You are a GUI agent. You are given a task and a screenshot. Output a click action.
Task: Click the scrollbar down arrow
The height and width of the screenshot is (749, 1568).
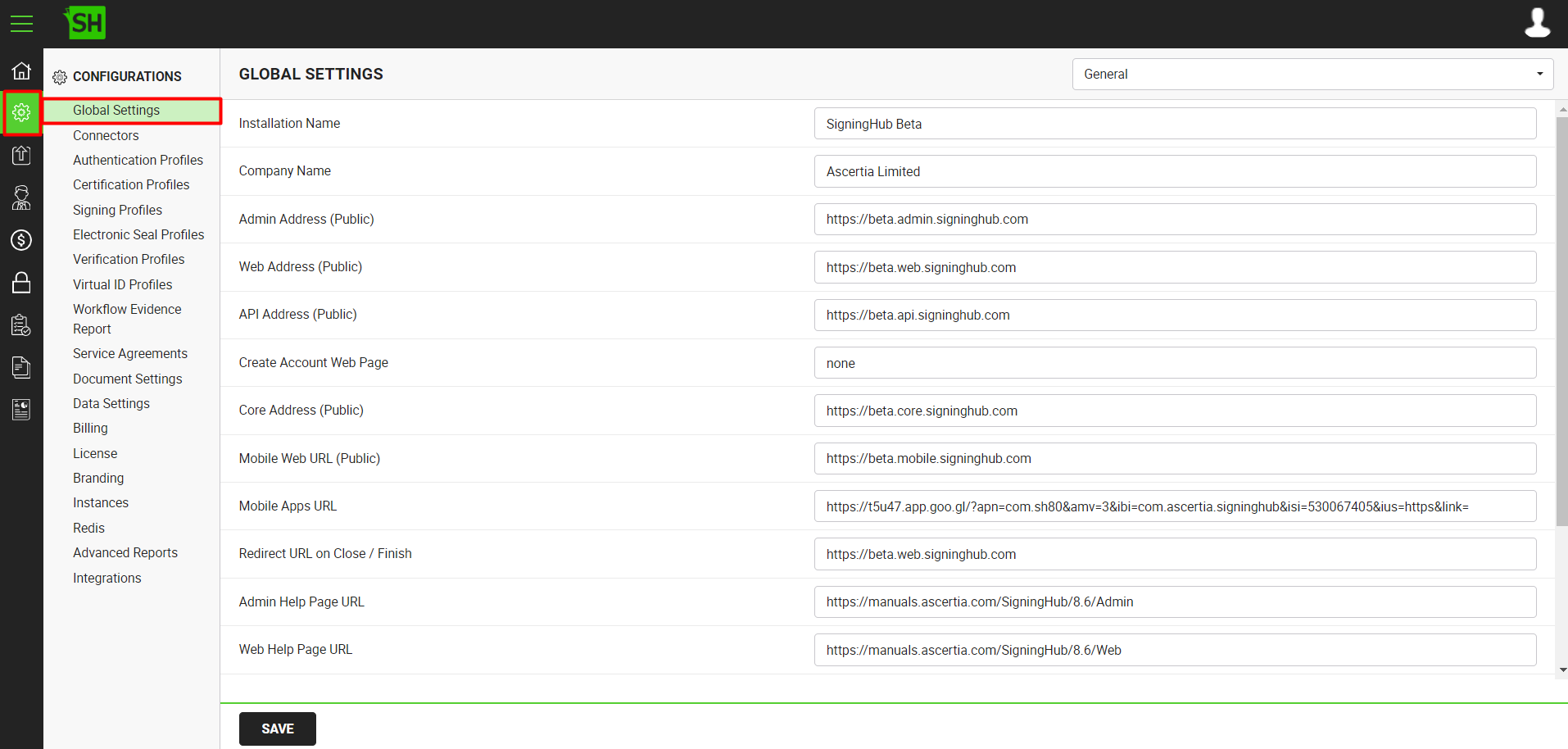pos(1562,670)
